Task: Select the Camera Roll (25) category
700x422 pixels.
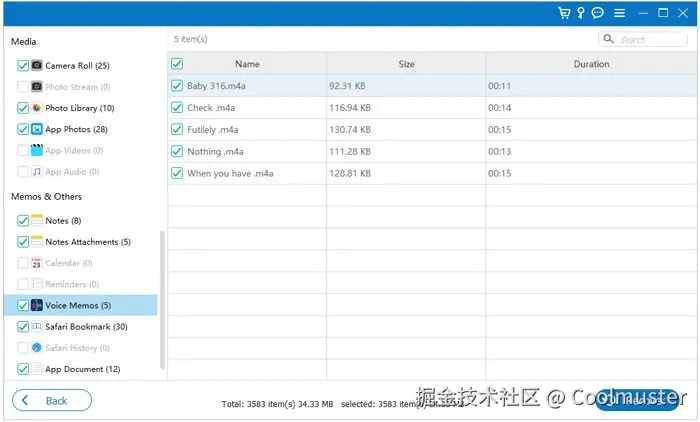Action: (x=77, y=66)
